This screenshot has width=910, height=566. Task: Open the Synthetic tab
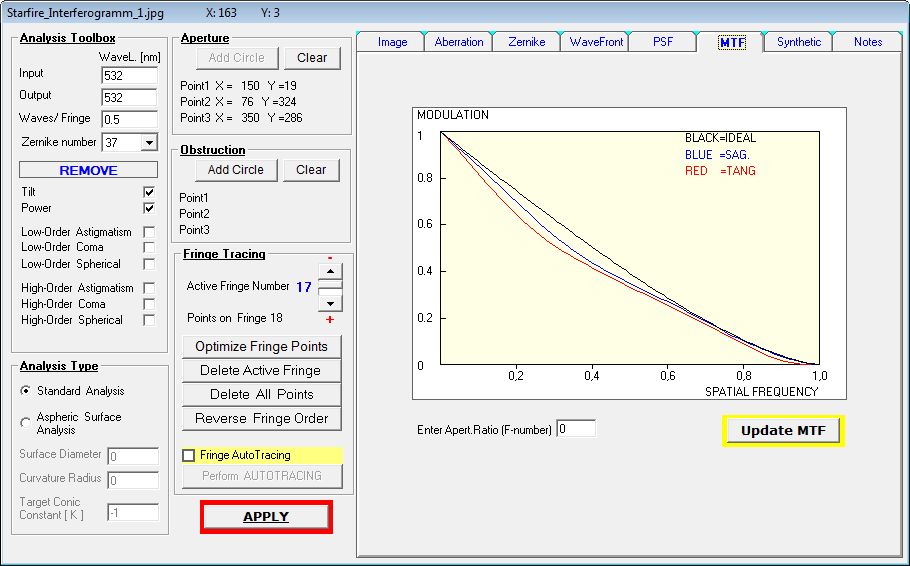pyautogui.click(x=799, y=42)
